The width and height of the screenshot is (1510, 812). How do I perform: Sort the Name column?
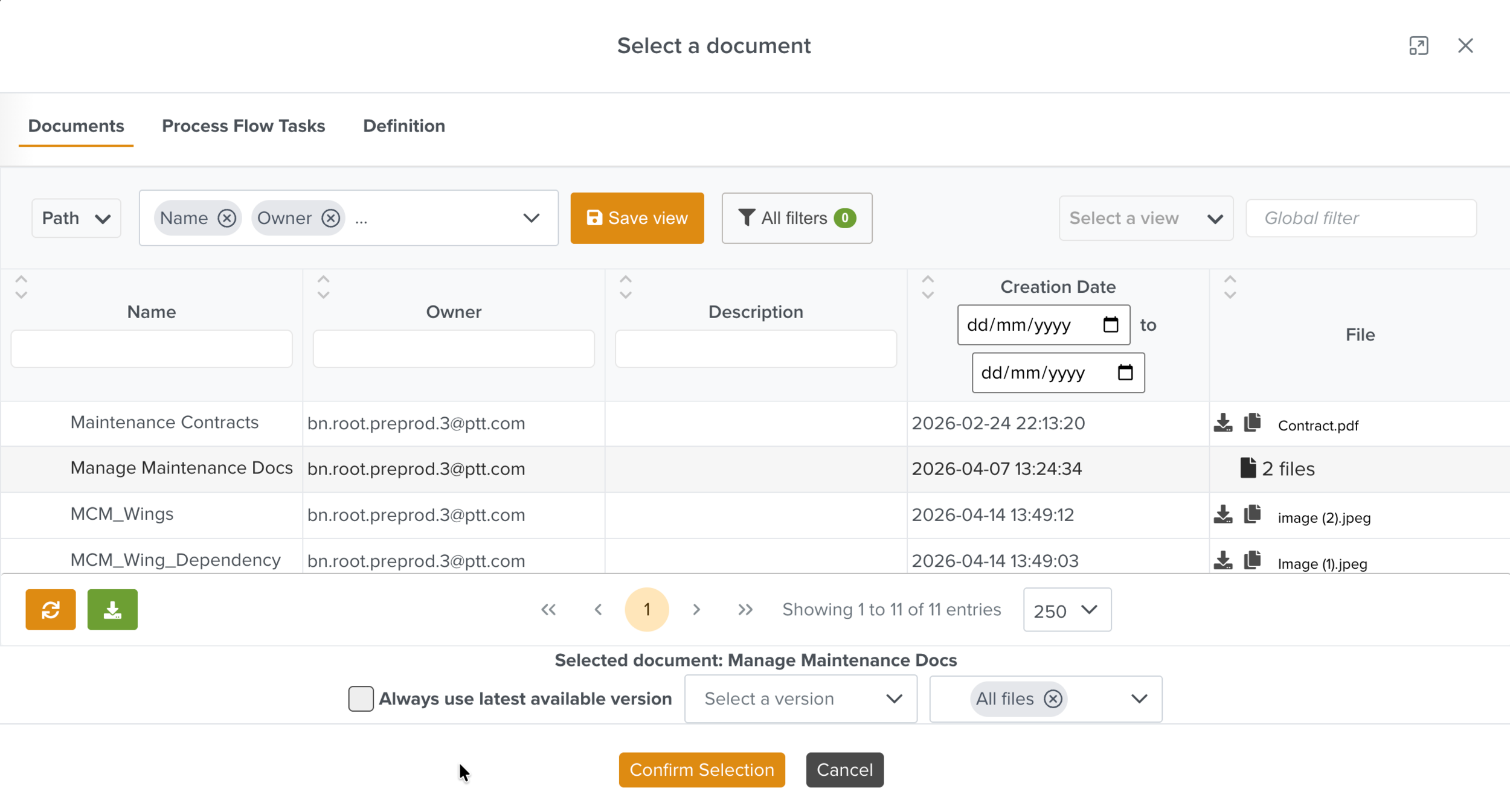click(21, 287)
